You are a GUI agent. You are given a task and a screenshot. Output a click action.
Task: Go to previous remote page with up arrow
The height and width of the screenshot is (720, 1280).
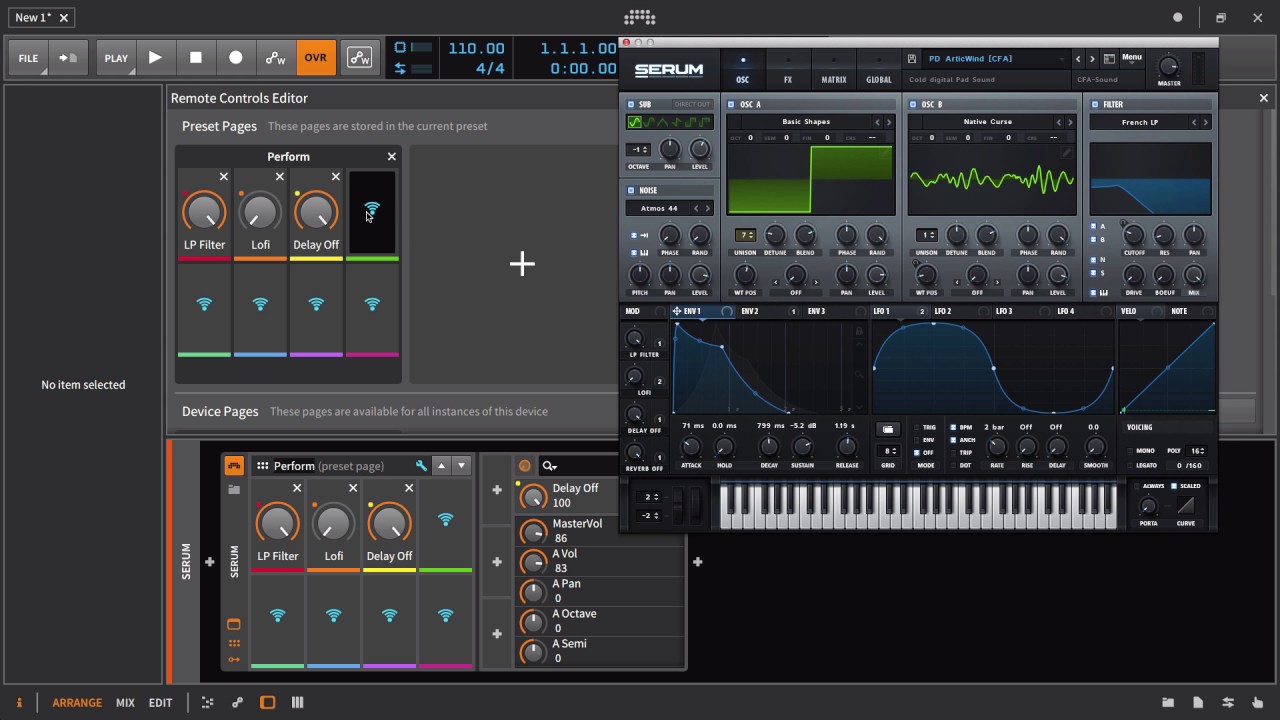(441, 466)
